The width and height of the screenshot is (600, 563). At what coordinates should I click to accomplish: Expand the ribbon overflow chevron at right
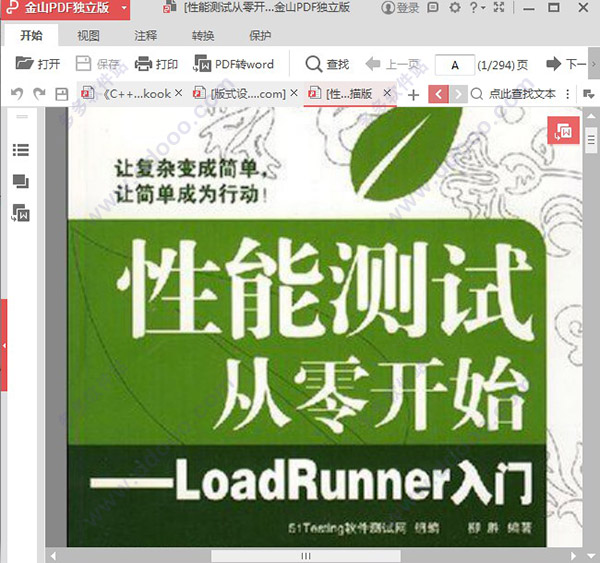point(593,64)
